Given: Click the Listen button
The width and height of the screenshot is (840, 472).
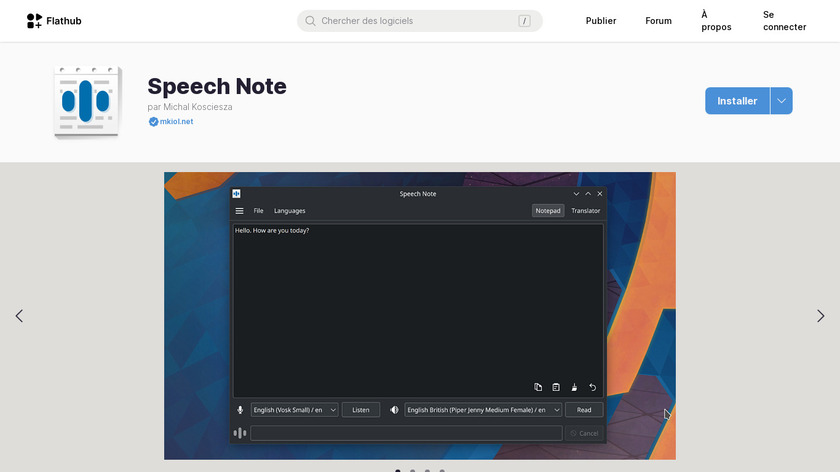Looking at the screenshot, I should pos(361,410).
